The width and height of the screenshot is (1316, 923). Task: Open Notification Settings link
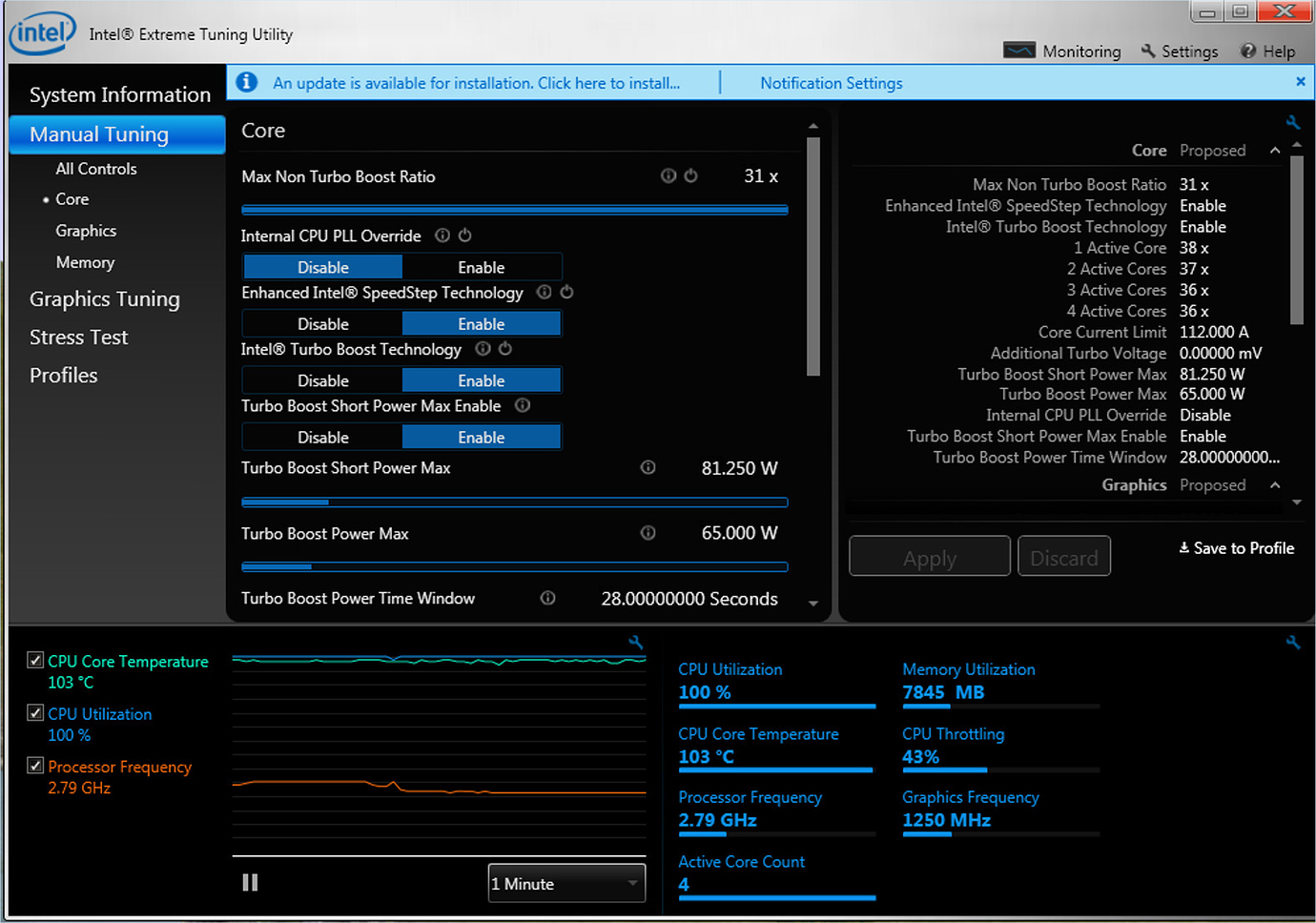(832, 83)
